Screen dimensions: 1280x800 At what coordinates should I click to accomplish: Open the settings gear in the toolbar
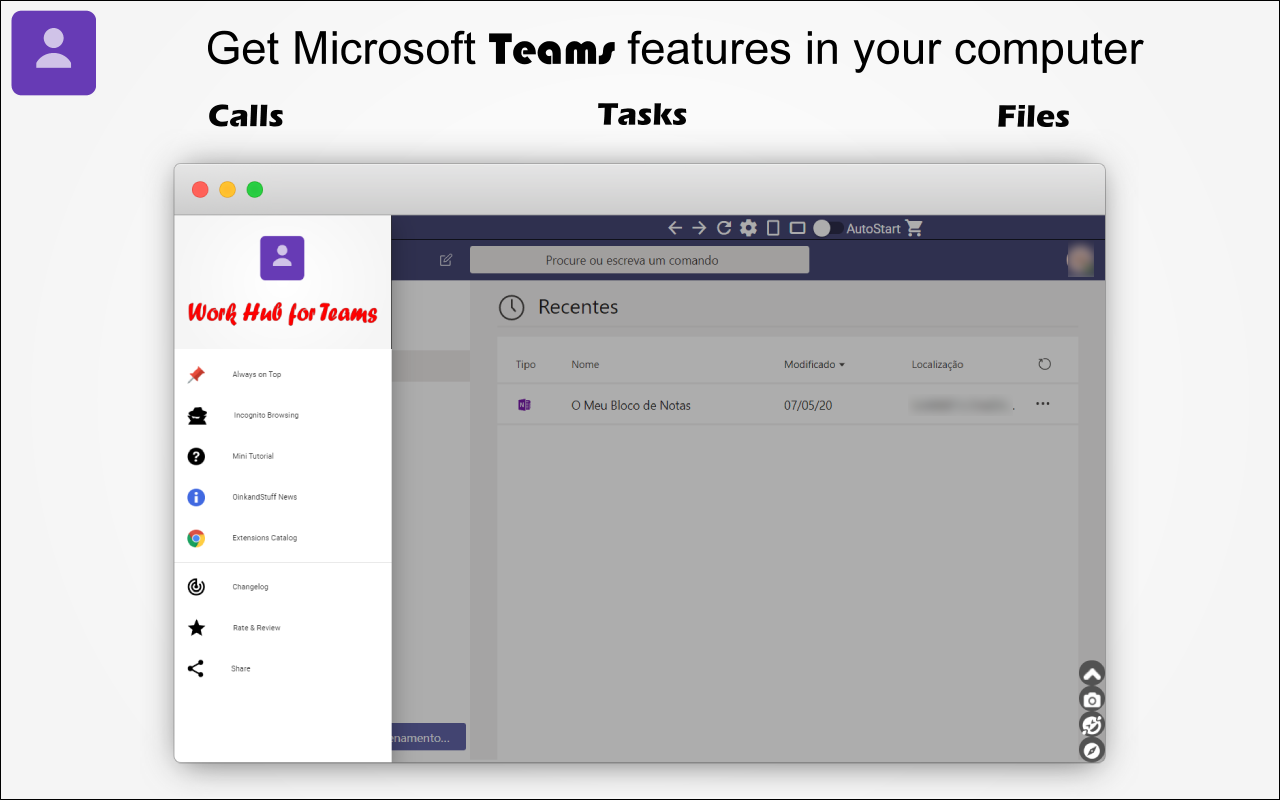point(748,228)
